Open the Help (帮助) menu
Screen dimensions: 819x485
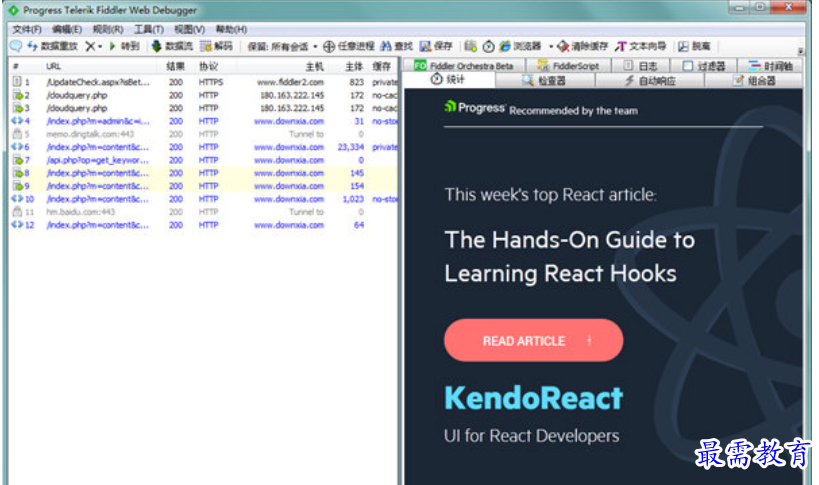[x=231, y=29]
